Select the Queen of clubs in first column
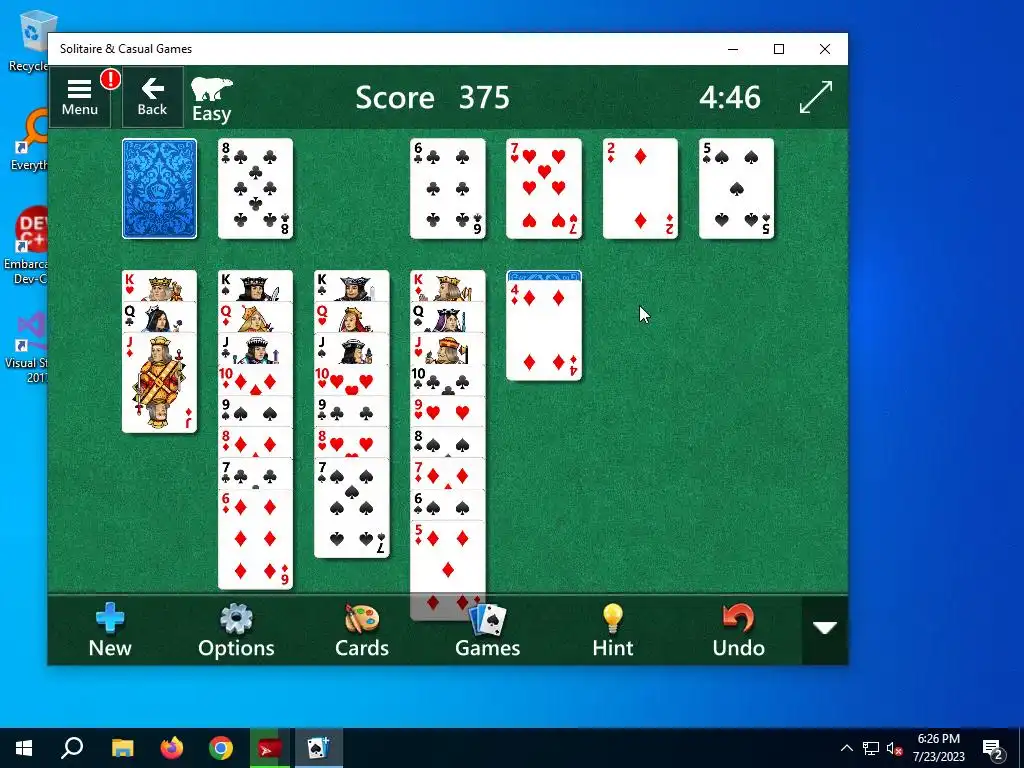The width and height of the screenshot is (1024, 768). tap(159, 317)
